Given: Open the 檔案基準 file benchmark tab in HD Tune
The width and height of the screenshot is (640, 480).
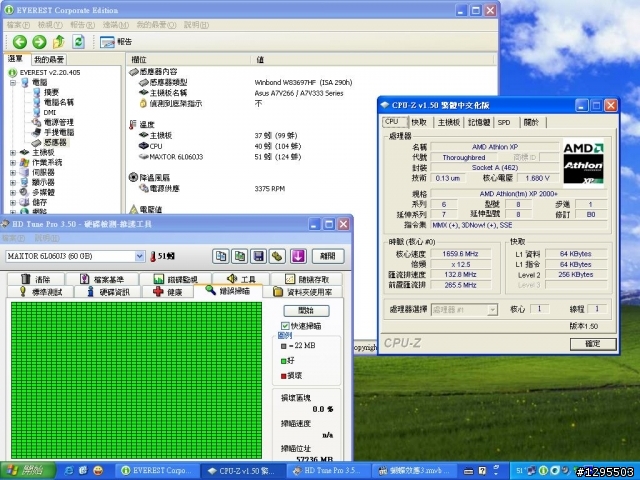Looking at the screenshot, I should tap(102, 279).
